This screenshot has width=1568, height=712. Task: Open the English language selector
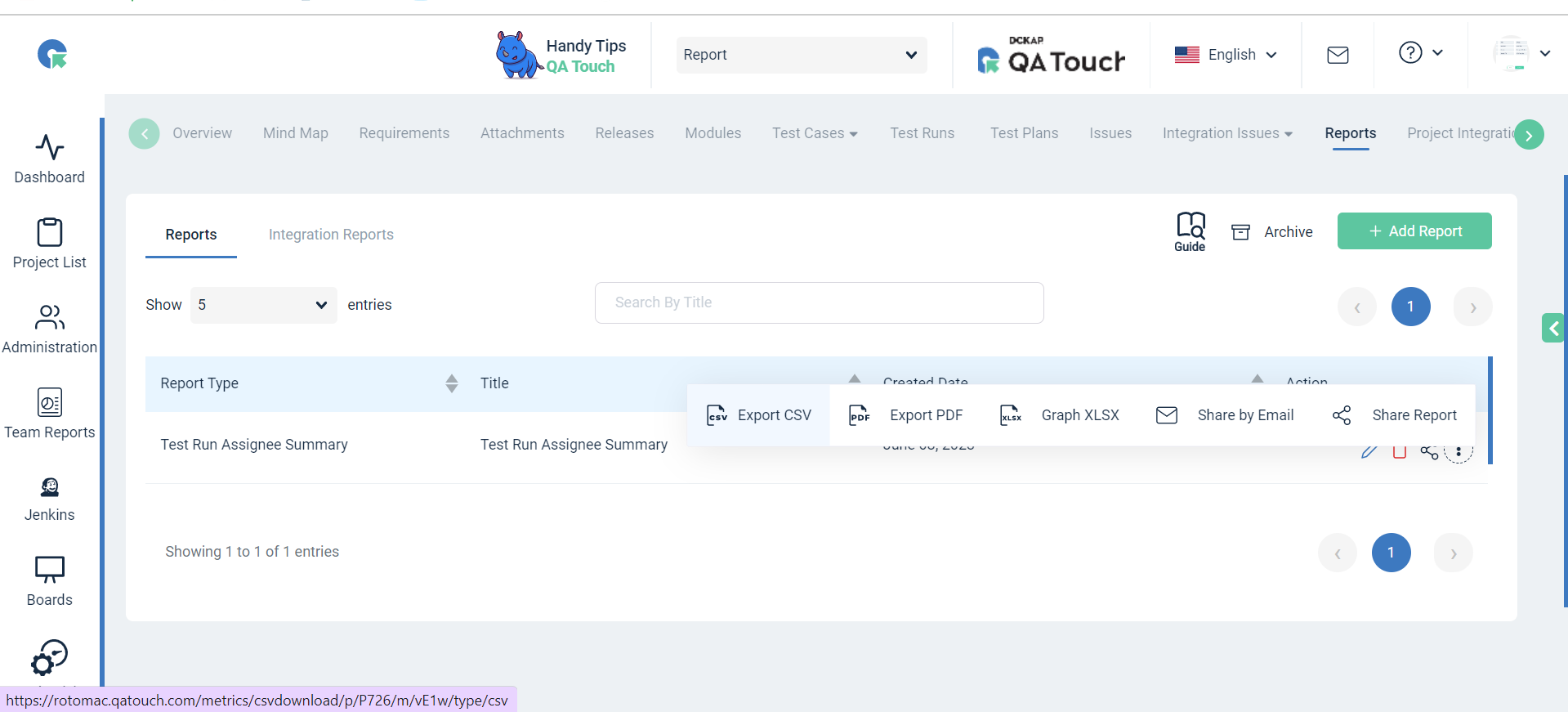[x=1226, y=55]
